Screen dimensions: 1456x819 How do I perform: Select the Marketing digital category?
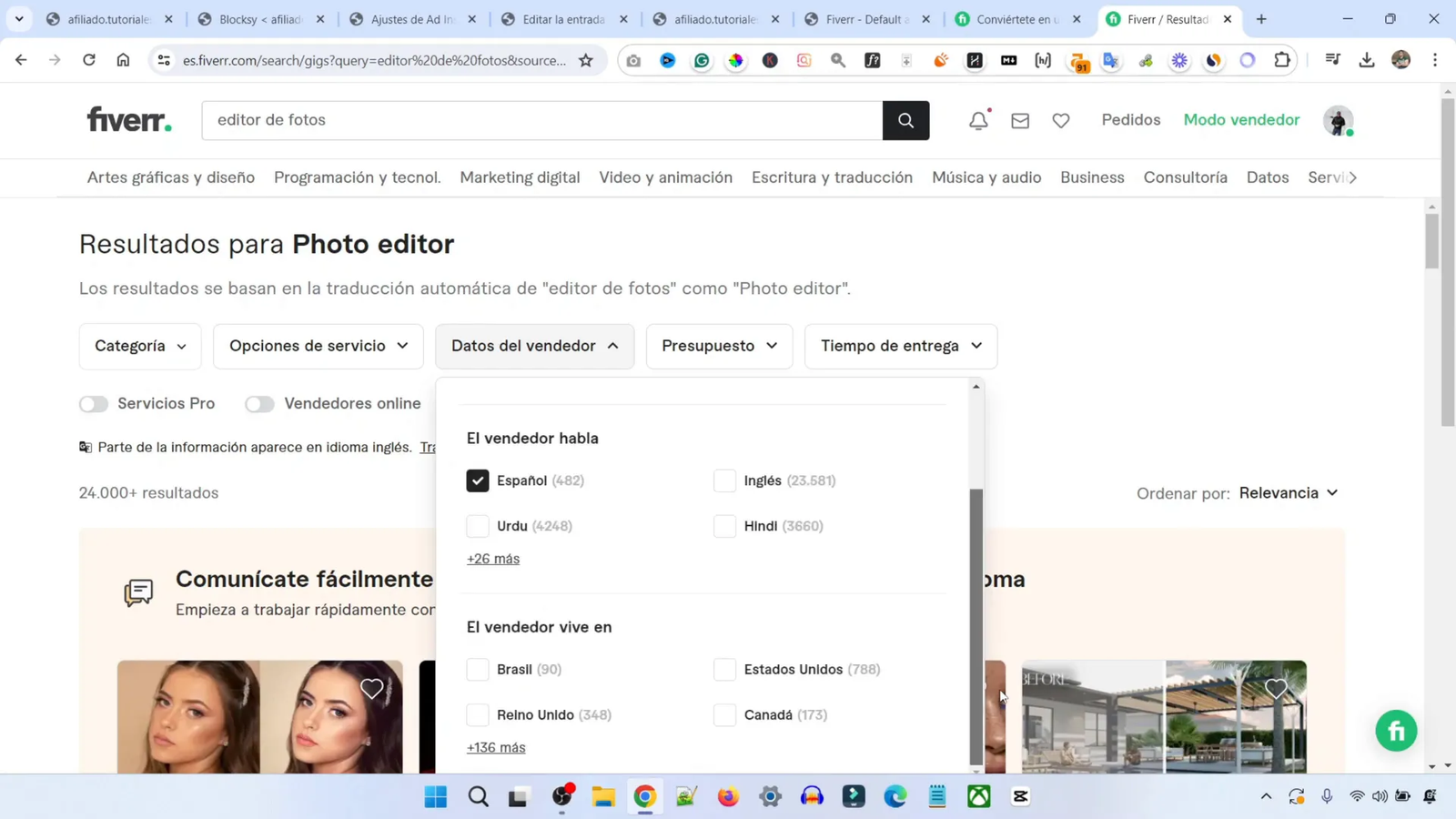[x=520, y=177]
